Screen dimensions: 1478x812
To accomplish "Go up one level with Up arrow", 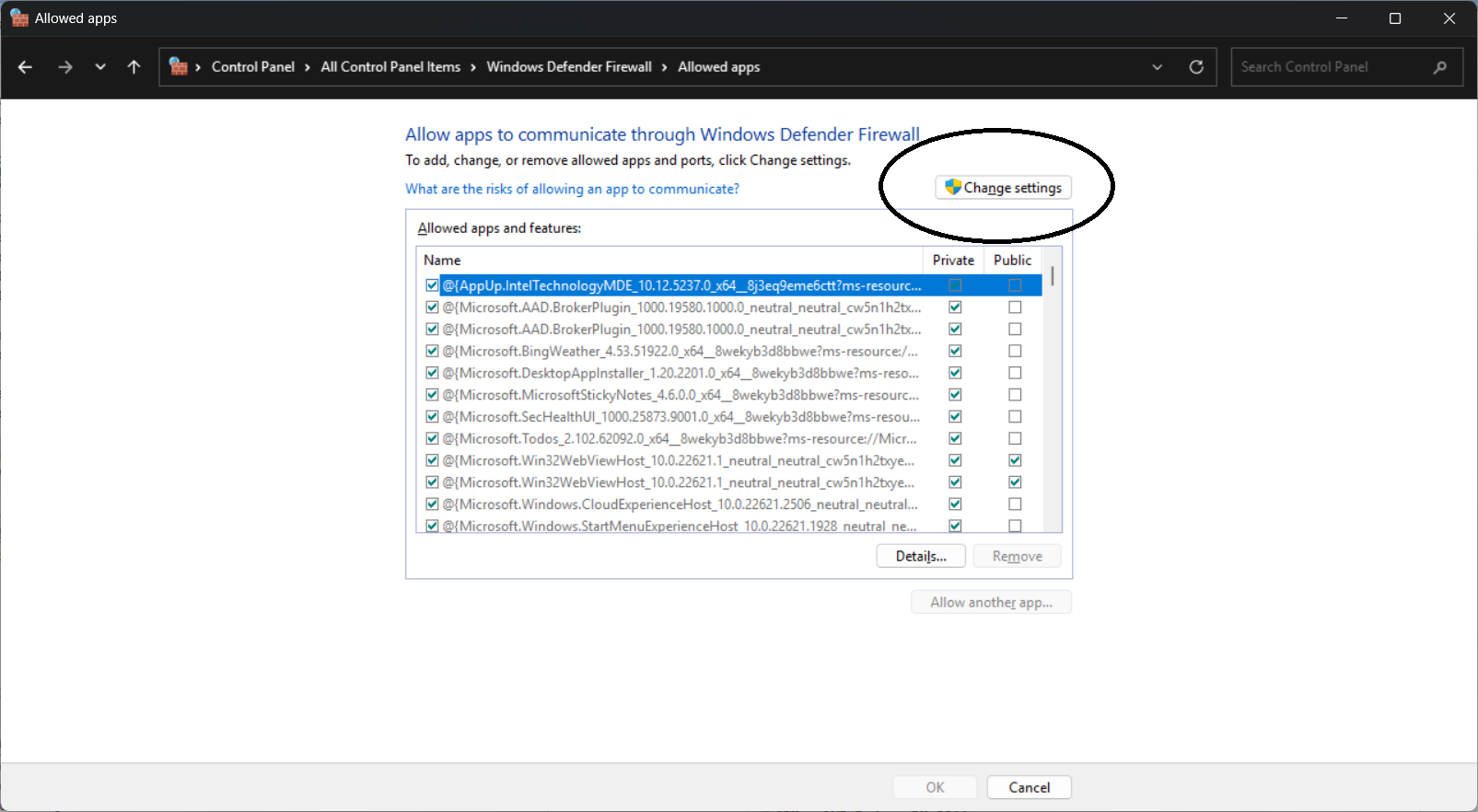I will 134,67.
